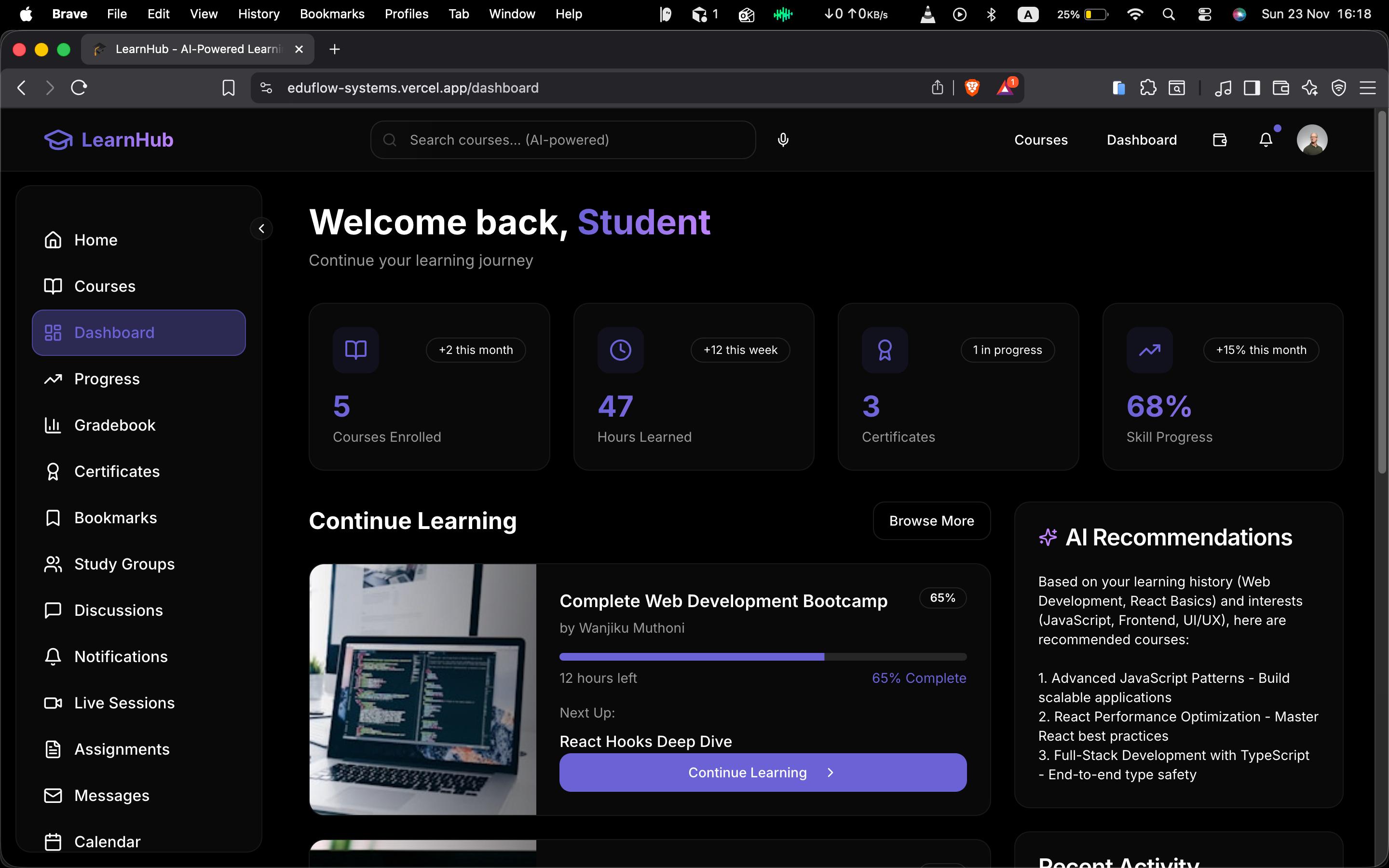1389x868 pixels.
Task: Open Gradebook from the sidebar
Action: [x=114, y=425]
